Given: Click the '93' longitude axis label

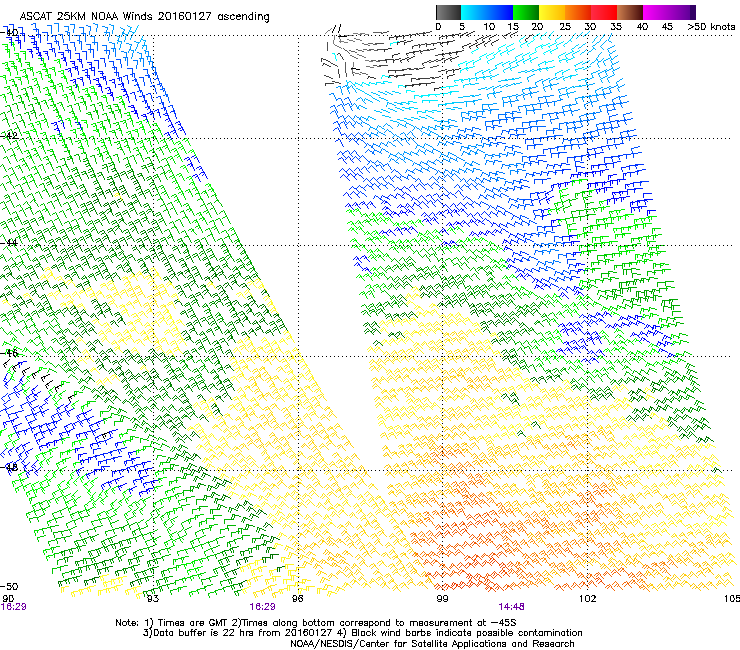Looking at the screenshot, I should tap(152, 599).
